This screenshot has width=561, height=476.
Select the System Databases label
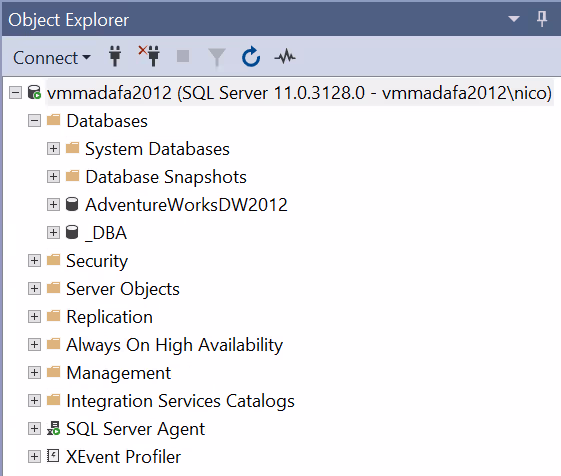[x=157, y=149]
